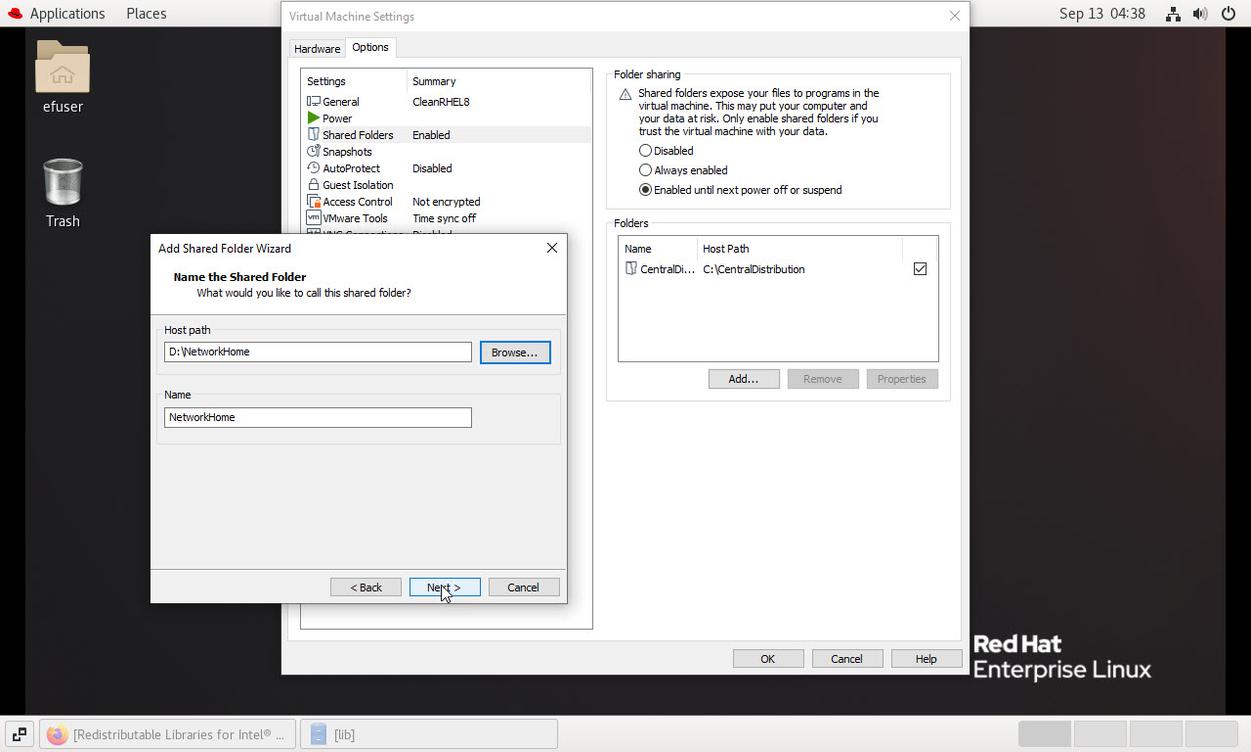Uncheck the CentralDistribution shared folder checkbox

coord(920,269)
